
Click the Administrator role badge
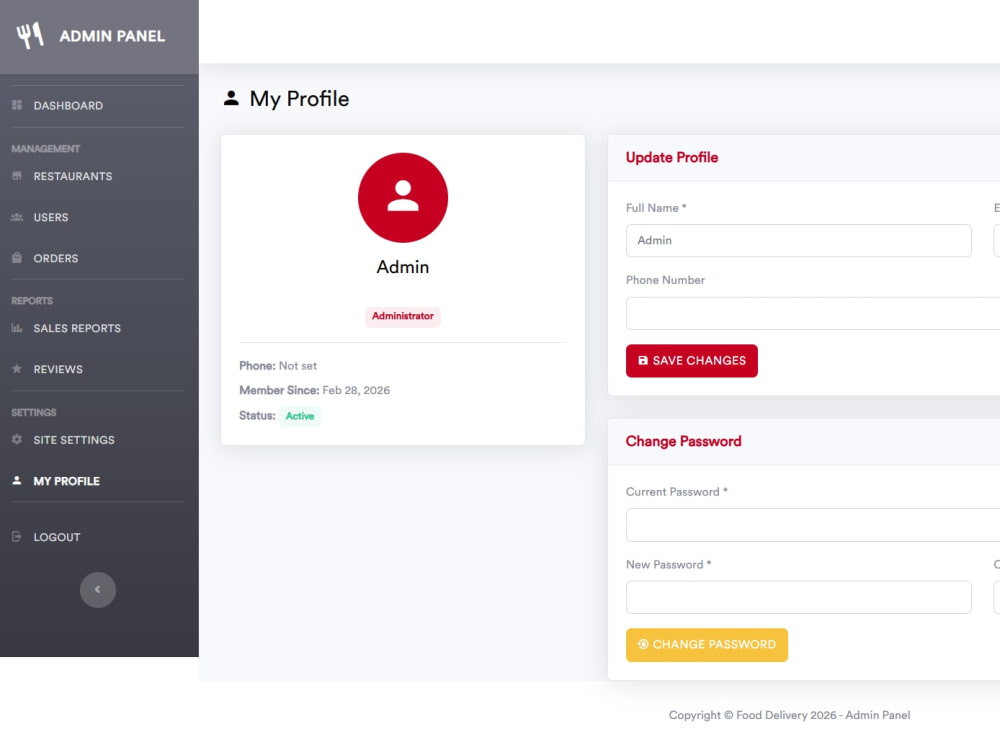(403, 316)
